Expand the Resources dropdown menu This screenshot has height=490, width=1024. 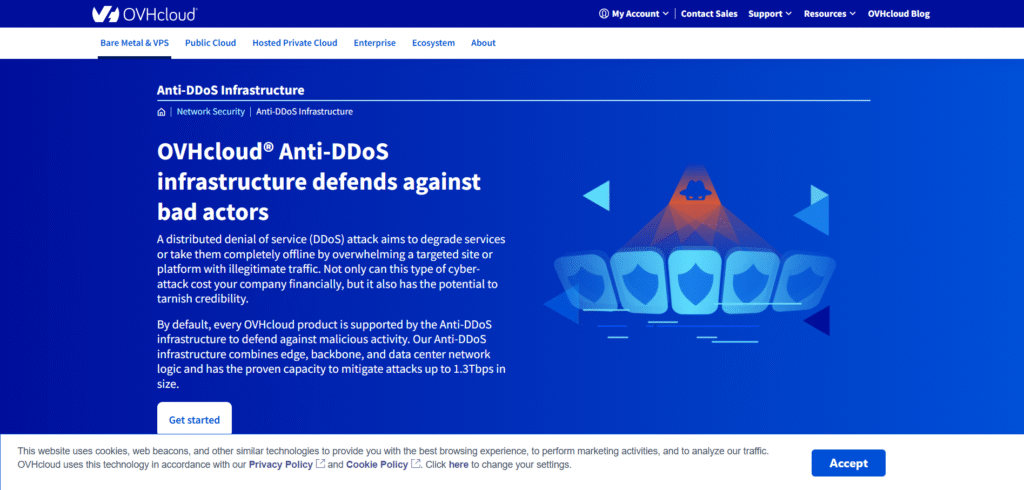coord(829,14)
